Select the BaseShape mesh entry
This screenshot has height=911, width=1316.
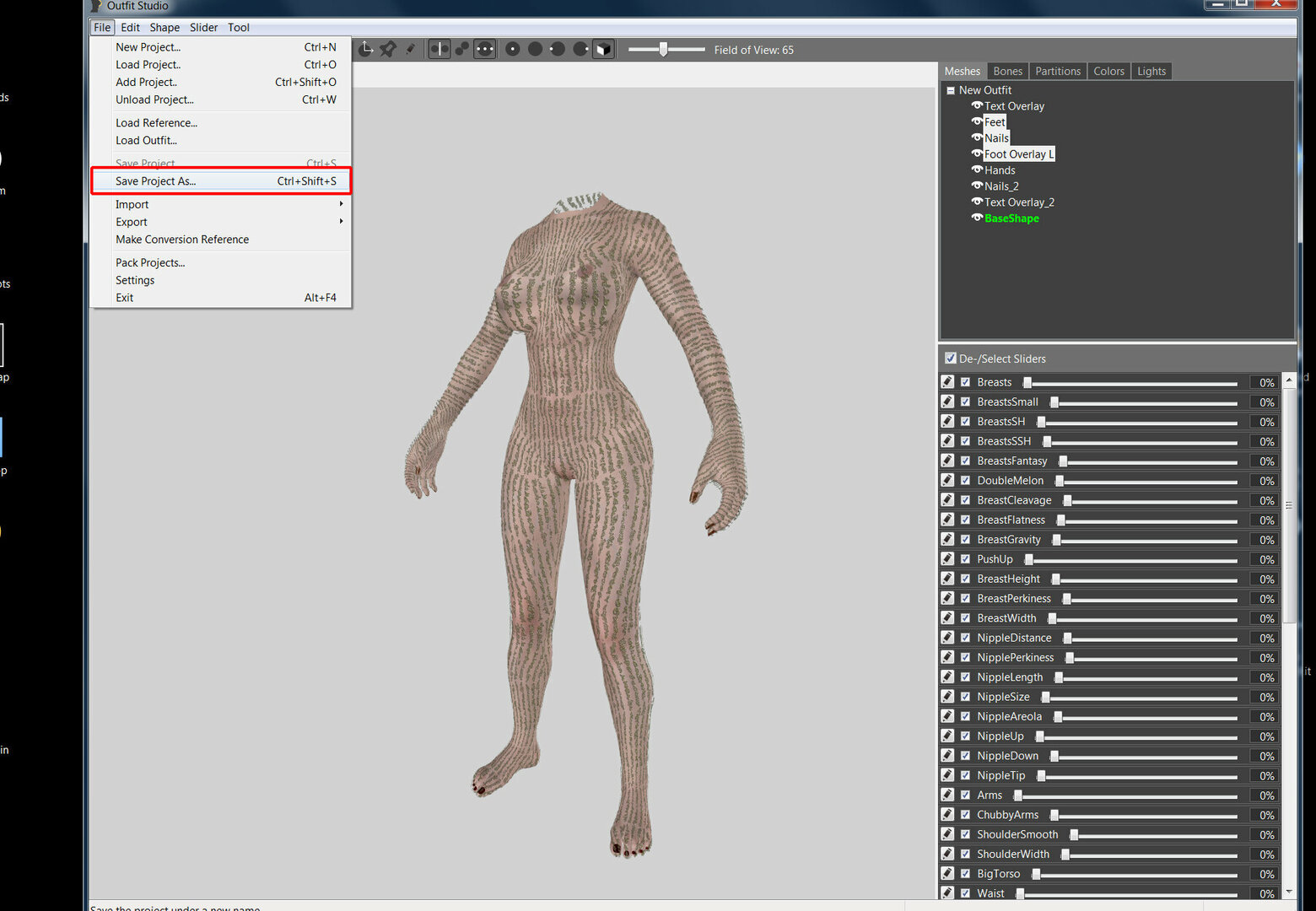tap(1011, 218)
